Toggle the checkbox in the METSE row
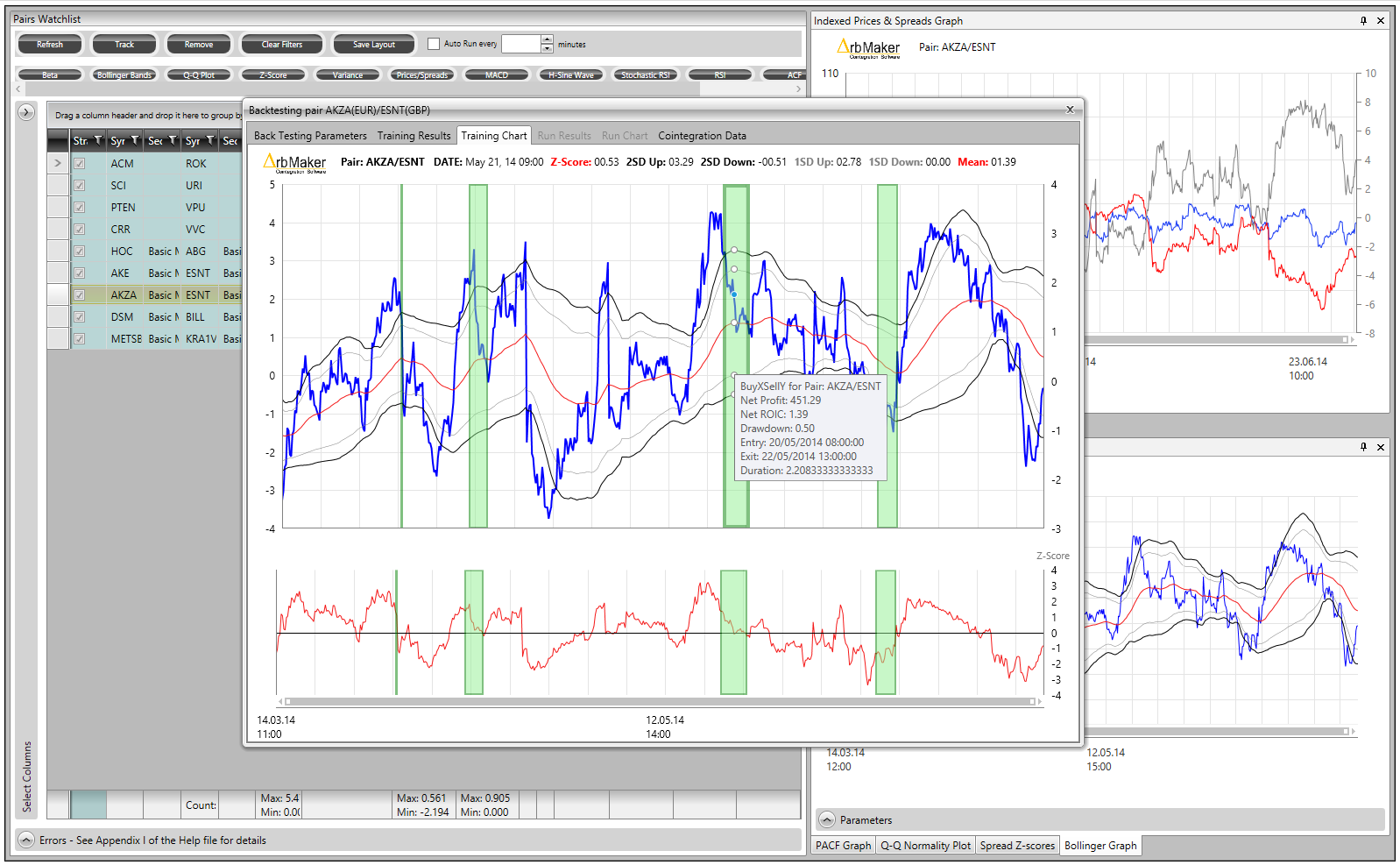 pyautogui.click(x=80, y=338)
